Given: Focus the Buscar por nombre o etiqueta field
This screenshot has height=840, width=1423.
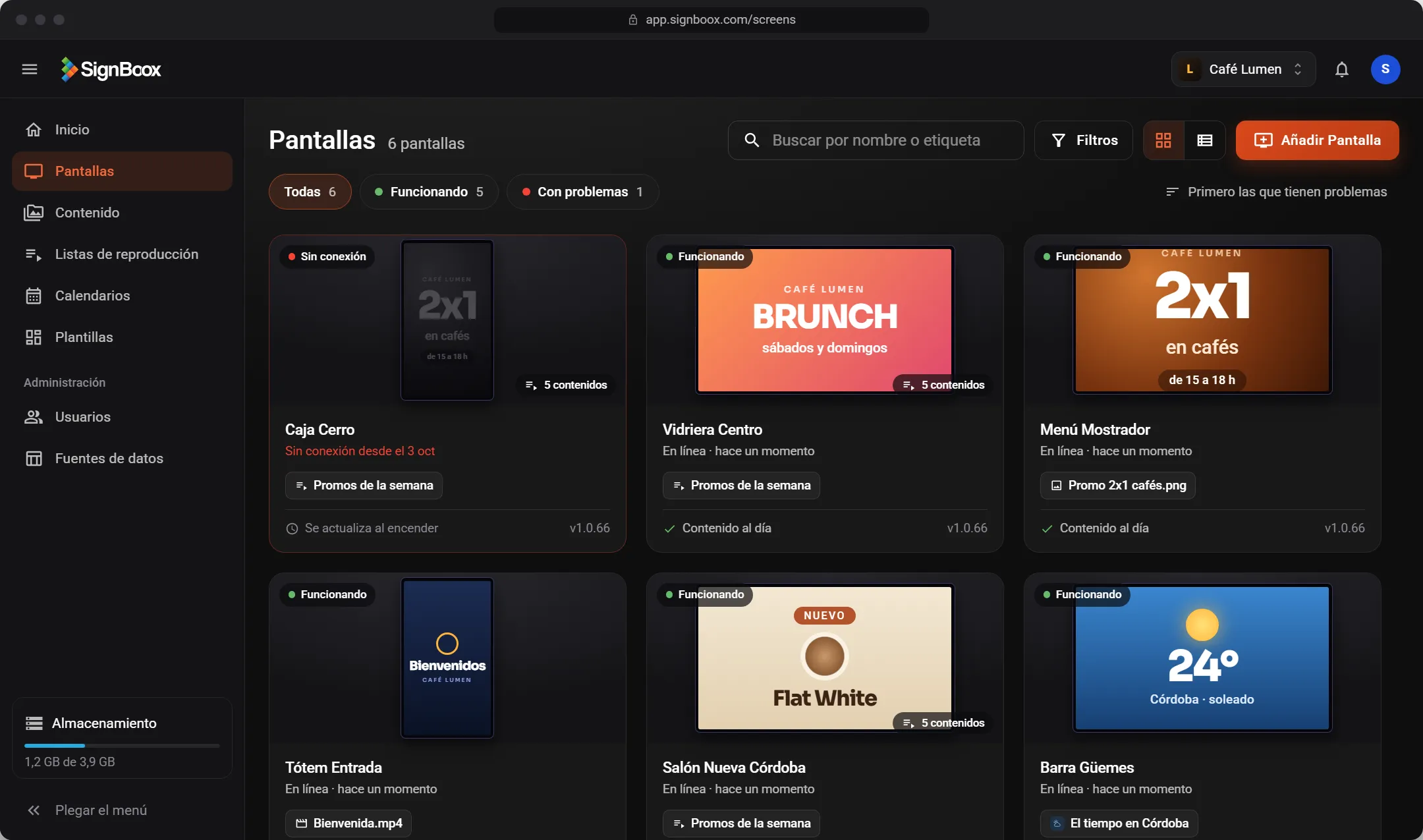Looking at the screenshot, I should click(x=876, y=140).
